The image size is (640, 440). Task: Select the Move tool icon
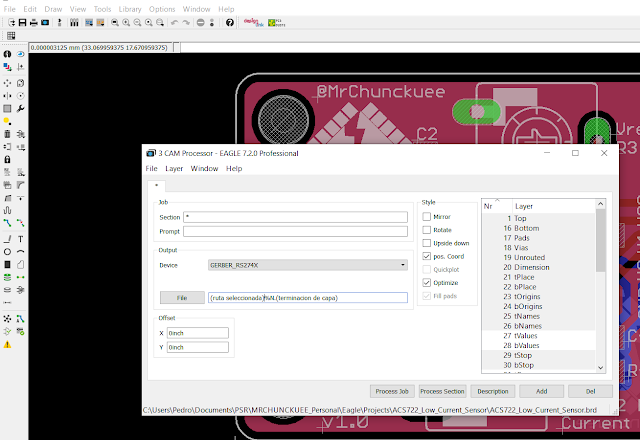(7, 83)
